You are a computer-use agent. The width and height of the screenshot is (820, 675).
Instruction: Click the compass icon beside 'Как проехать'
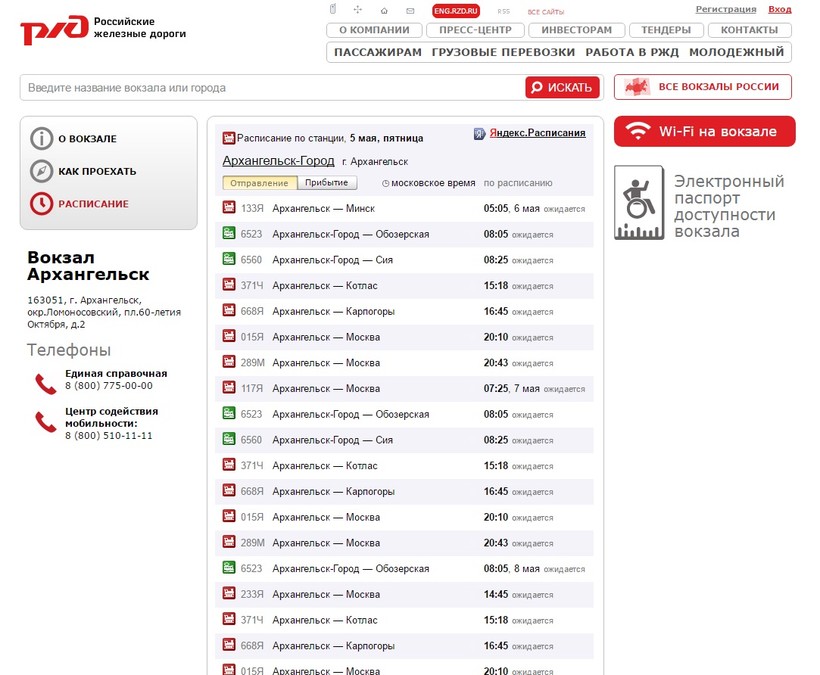(x=41, y=171)
